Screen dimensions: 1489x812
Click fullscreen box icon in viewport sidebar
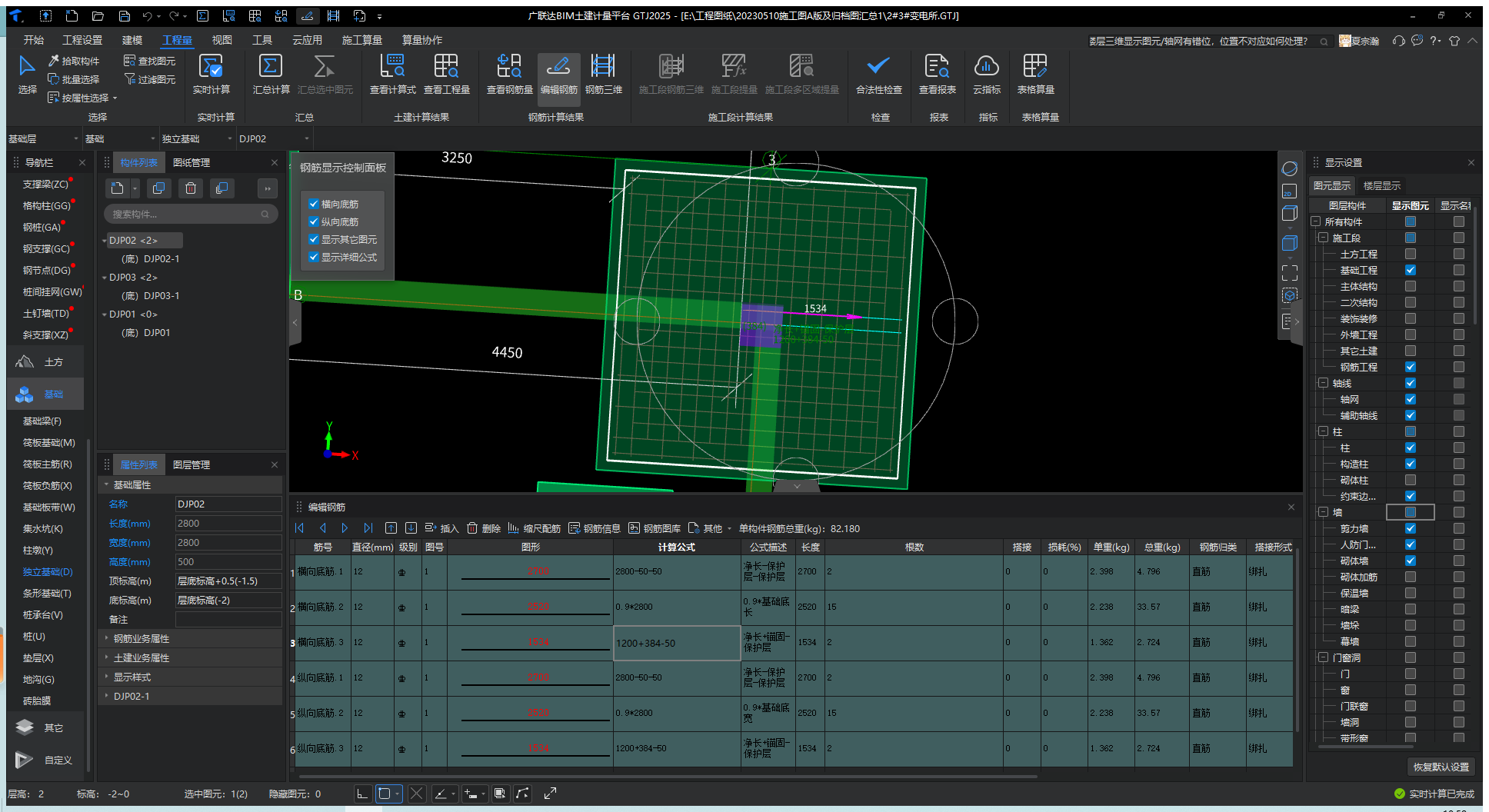[1290, 272]
